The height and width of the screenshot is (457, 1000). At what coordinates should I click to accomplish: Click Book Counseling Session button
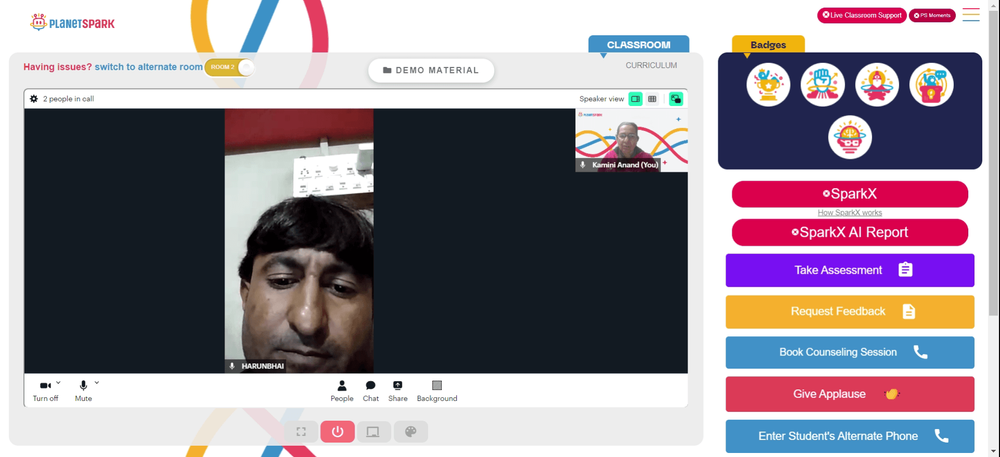tap(849, 352)
